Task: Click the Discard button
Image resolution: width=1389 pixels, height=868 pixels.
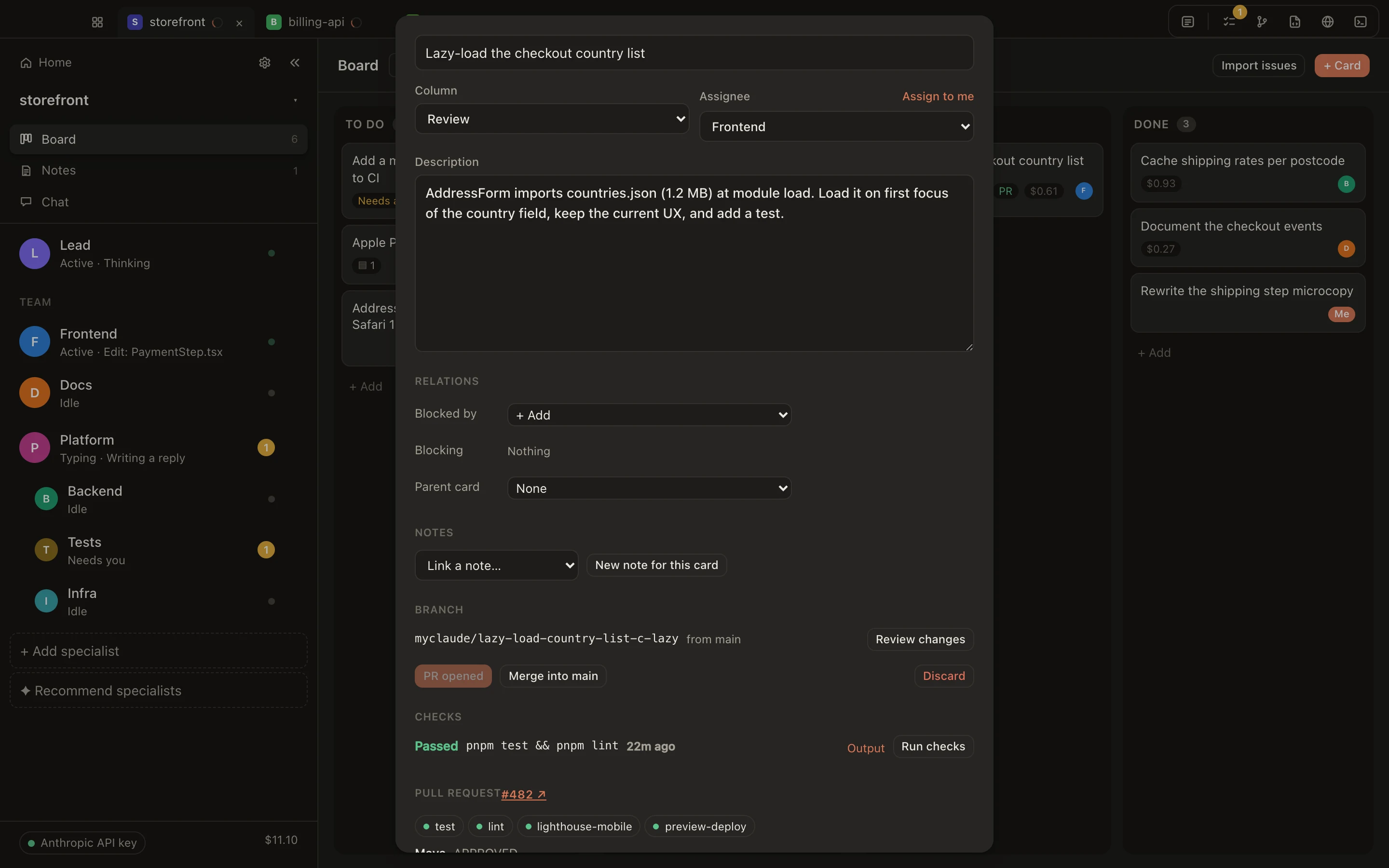Action: pos(943,676)
